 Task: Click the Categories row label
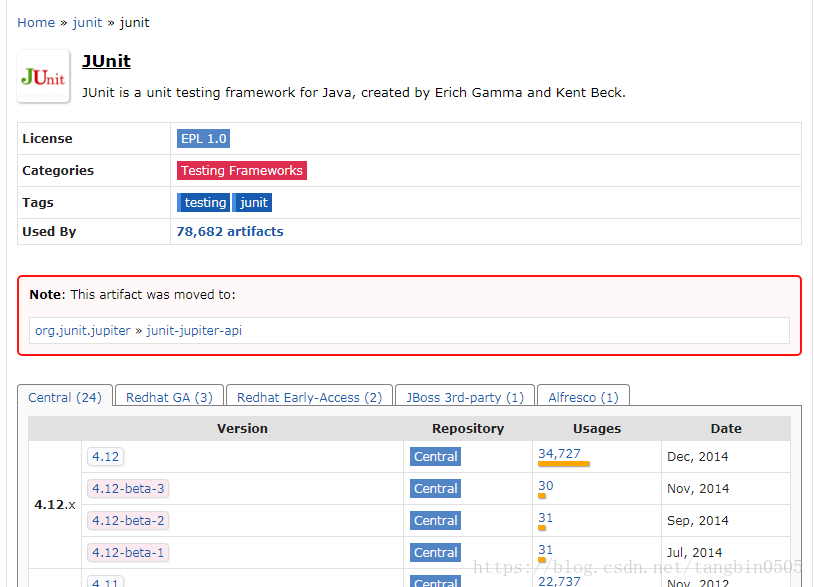click(x=58, y=171)
